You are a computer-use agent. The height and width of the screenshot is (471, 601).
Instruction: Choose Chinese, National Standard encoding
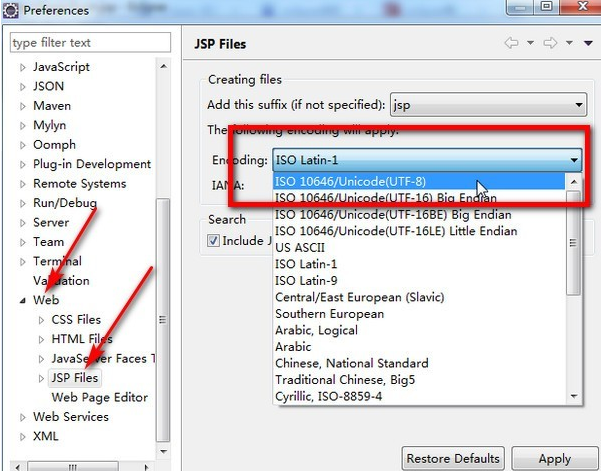pyautogui.click(x=419, y=363)
